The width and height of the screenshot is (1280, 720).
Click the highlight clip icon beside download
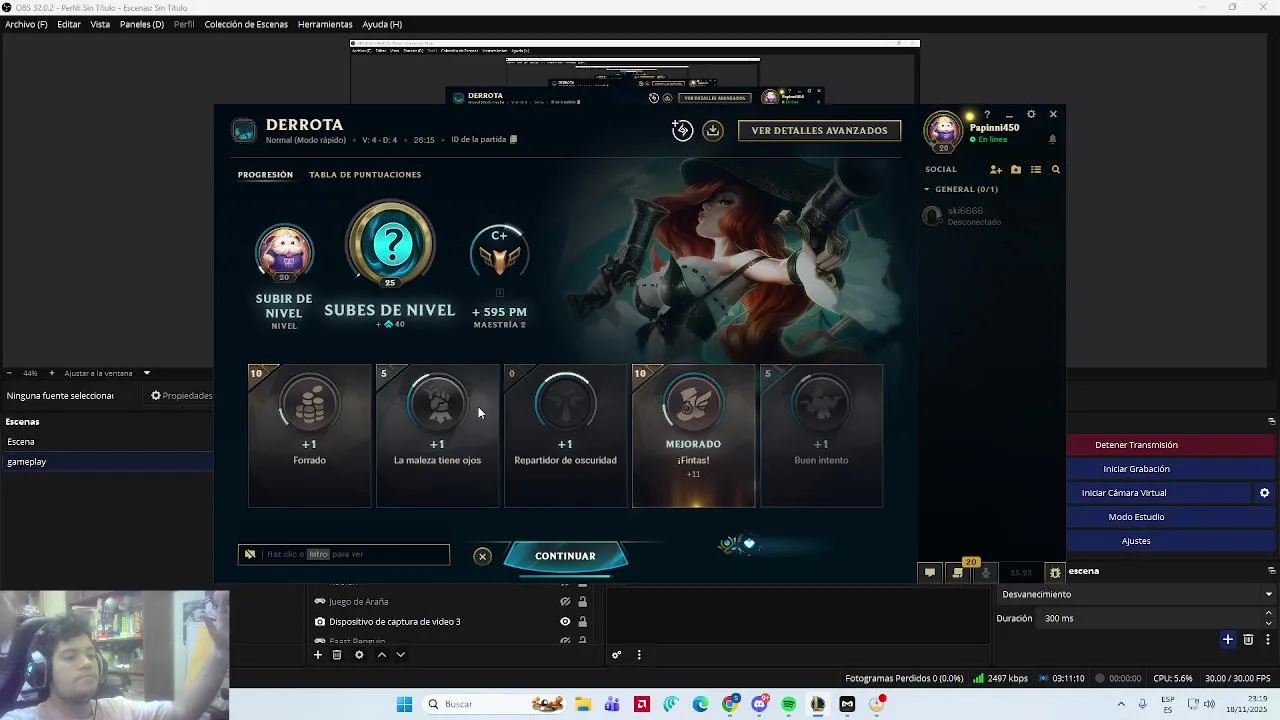point(682,130)
